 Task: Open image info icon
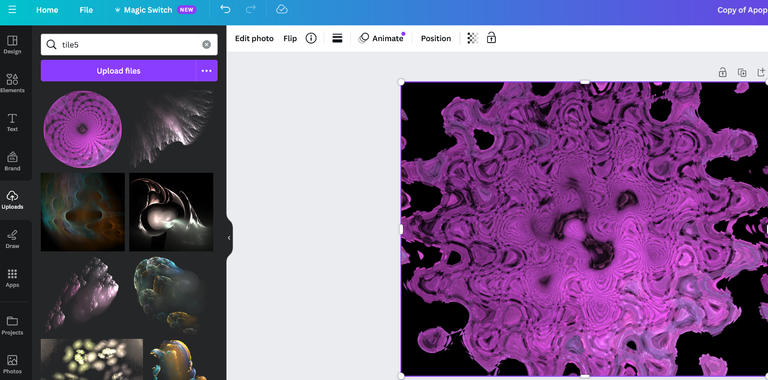click(x=311, y=38)
